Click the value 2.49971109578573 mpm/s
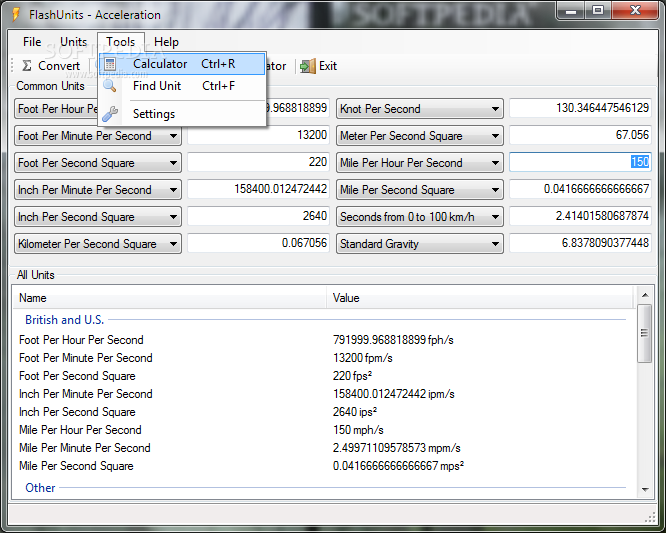Screen dimensions: 666x533 pos(396,448)
